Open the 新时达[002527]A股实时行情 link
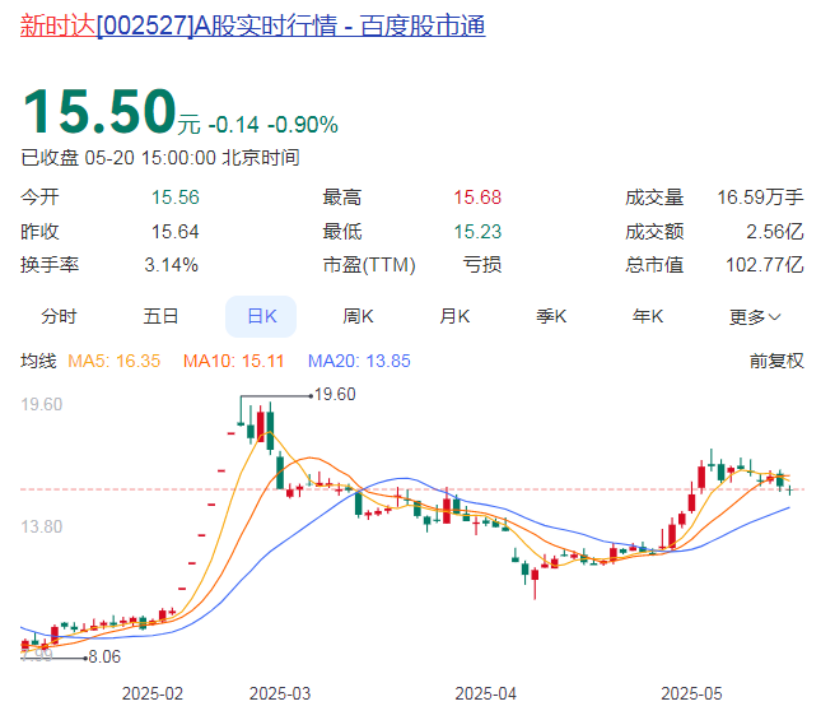This screenshot has width=821, height=720. coord(253,26)
